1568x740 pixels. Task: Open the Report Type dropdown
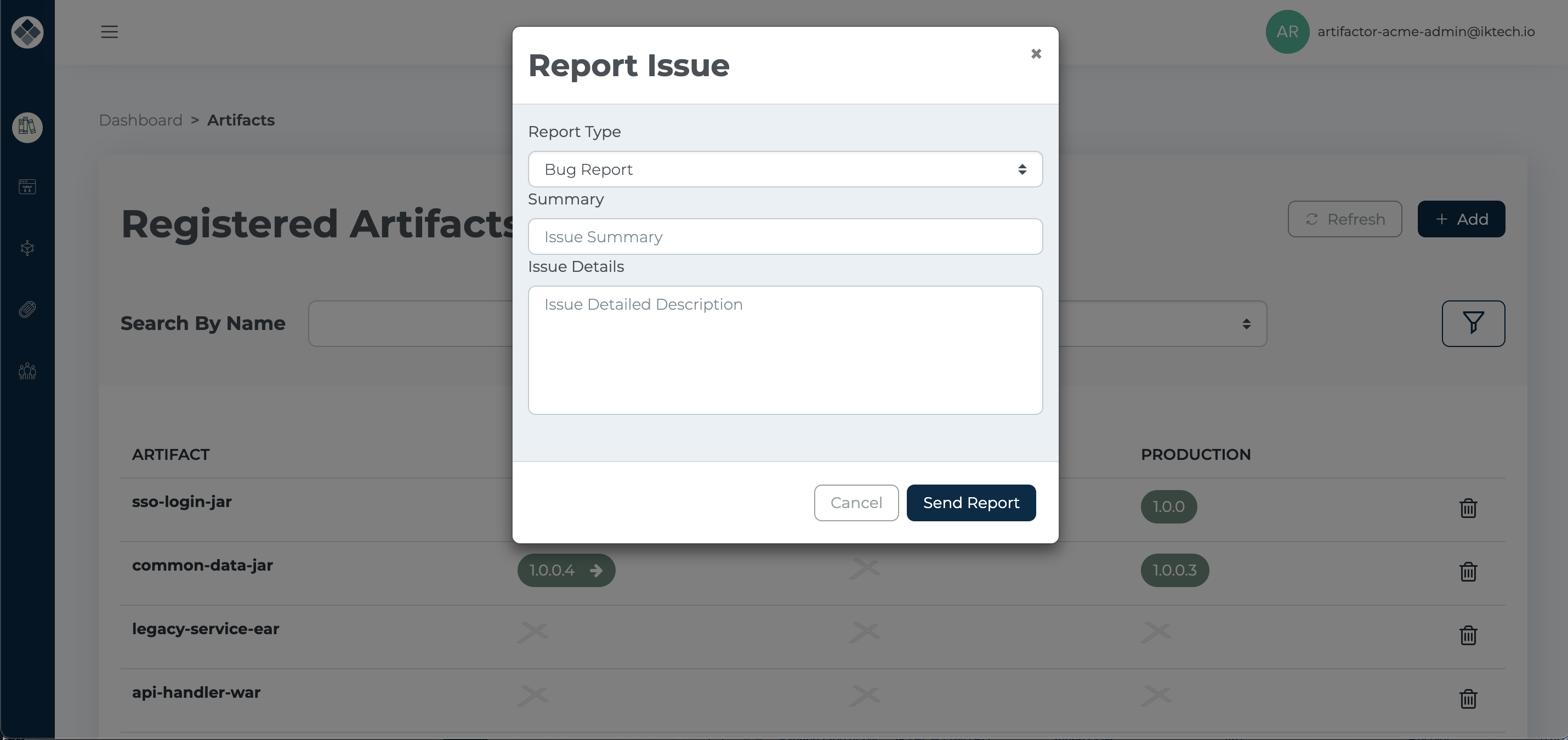pyautogui.click(x=785, y=169)
